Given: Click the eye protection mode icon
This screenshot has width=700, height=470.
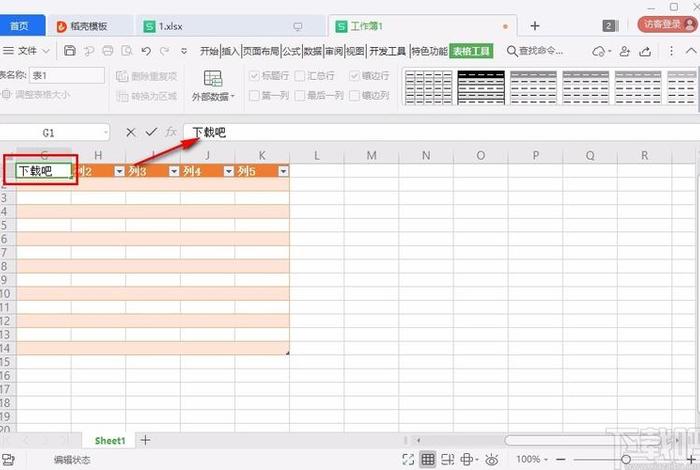Looking at the screenshot, I should (492, 459).
